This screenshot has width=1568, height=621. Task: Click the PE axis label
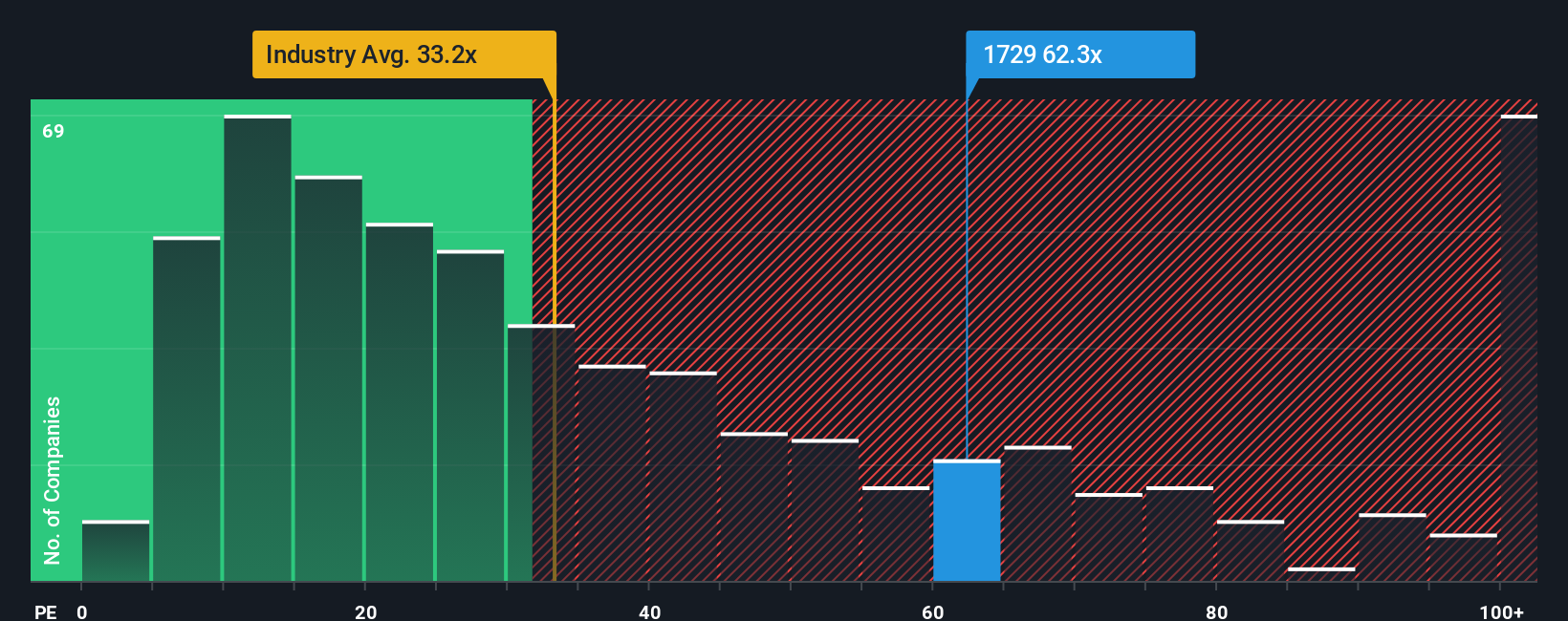[46, 611]
